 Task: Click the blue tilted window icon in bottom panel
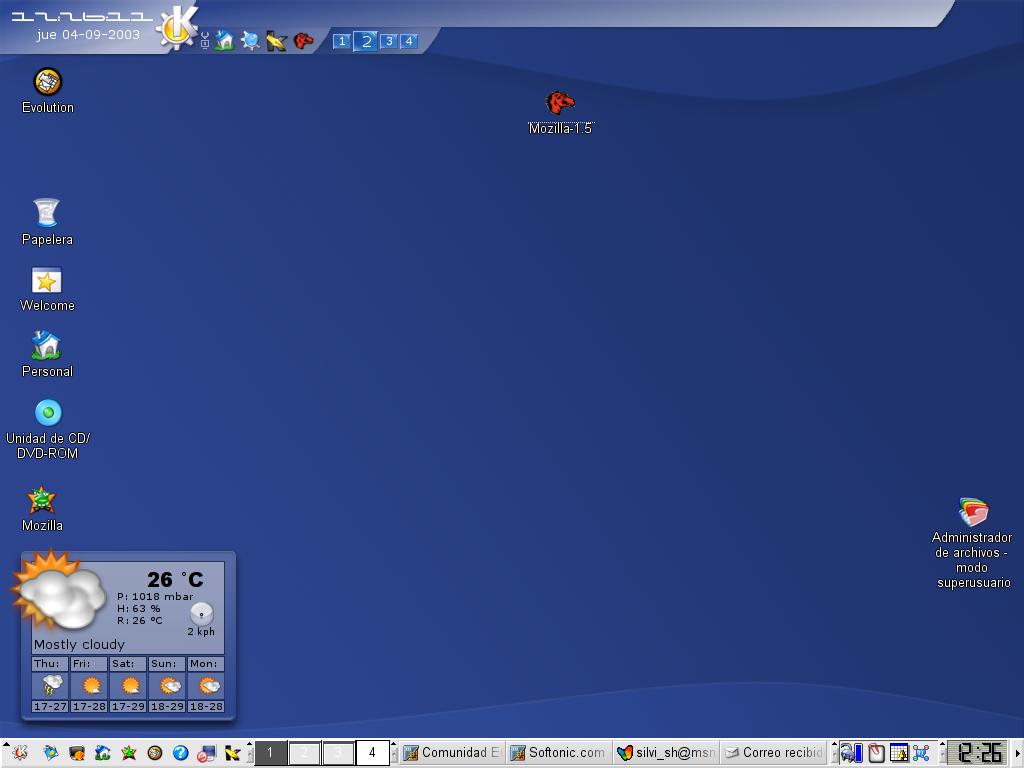pos(50,753)
